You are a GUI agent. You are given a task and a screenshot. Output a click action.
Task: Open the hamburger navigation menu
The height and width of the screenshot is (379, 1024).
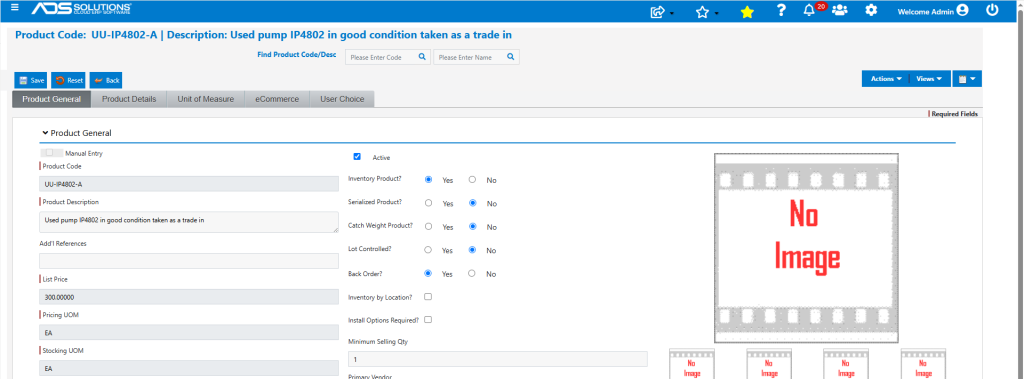(15, 7)
